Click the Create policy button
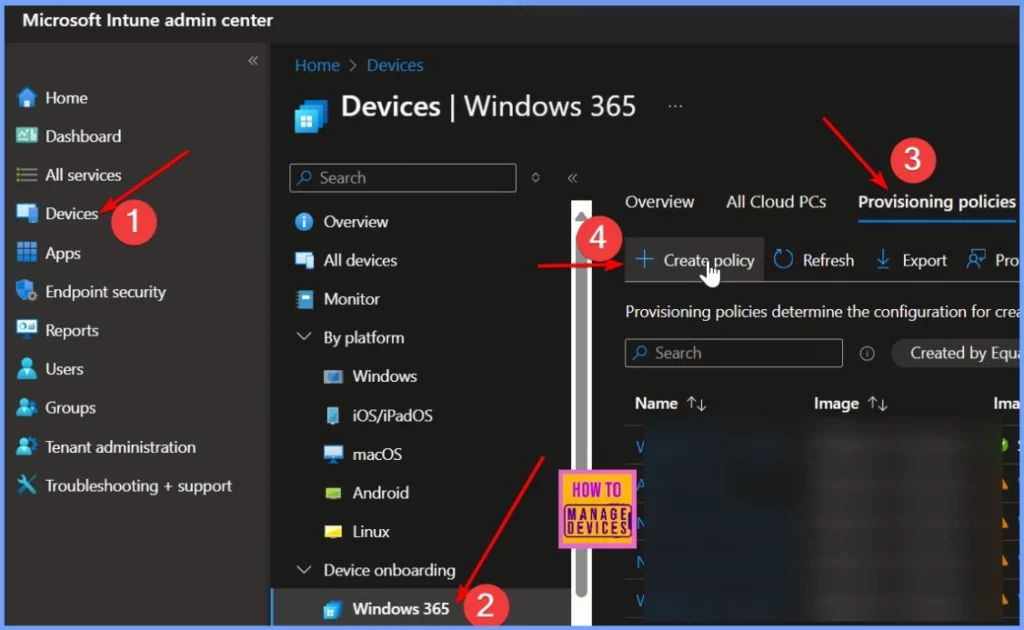 click(694, 260)
